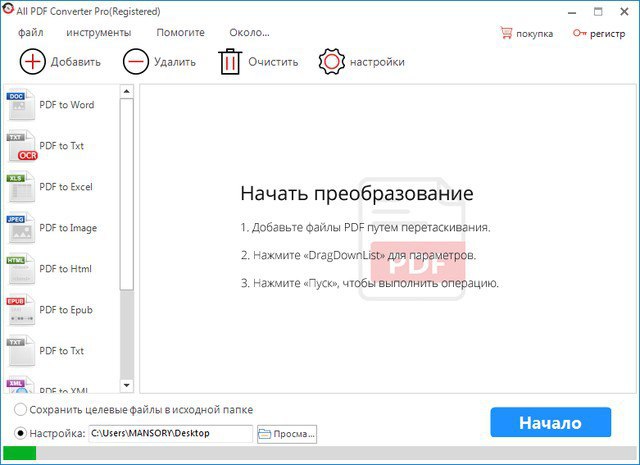This screenshot has height=465, width=640.
Task: Click the key регистр icon
Action: click(x=580, y=33)
